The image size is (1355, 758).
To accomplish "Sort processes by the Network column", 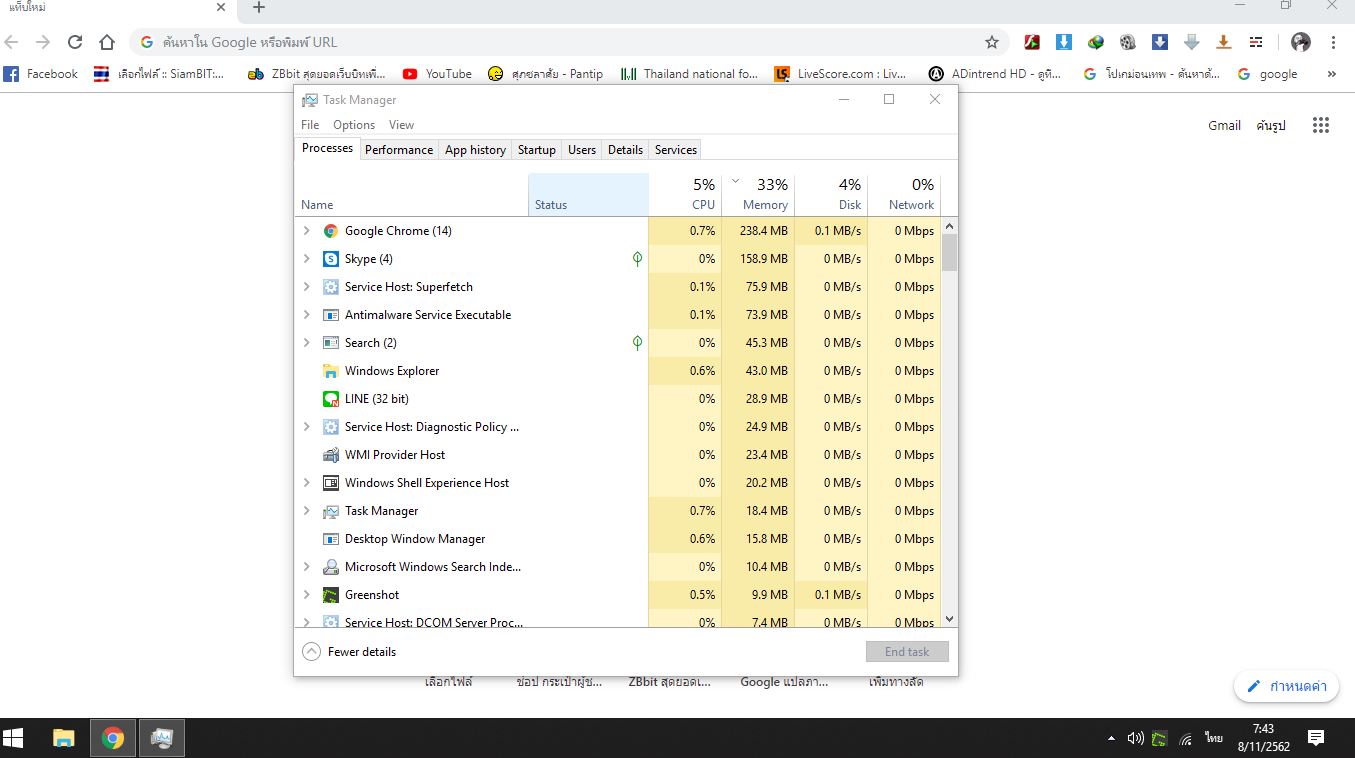I will tap(904, 195).
